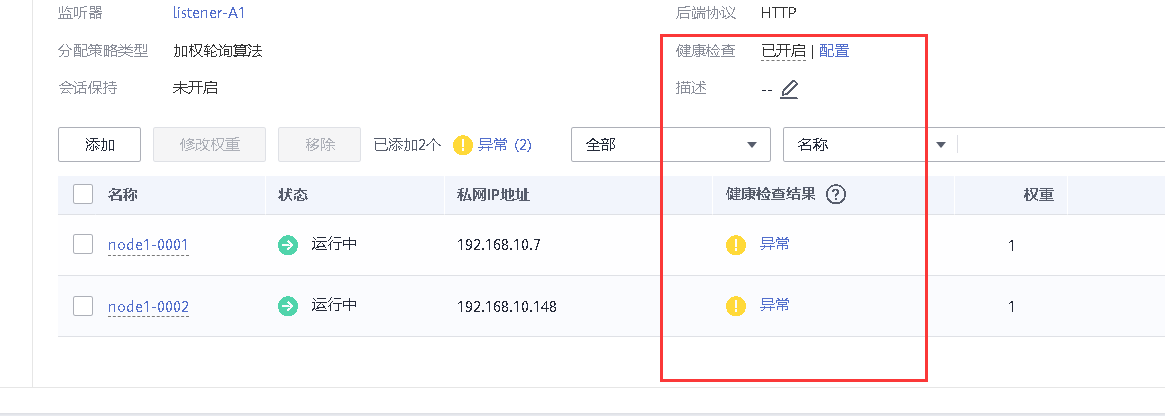This screenshot has height=416, width=1165.
Task: Open node1-0001 server link
Action: (148, 245)
